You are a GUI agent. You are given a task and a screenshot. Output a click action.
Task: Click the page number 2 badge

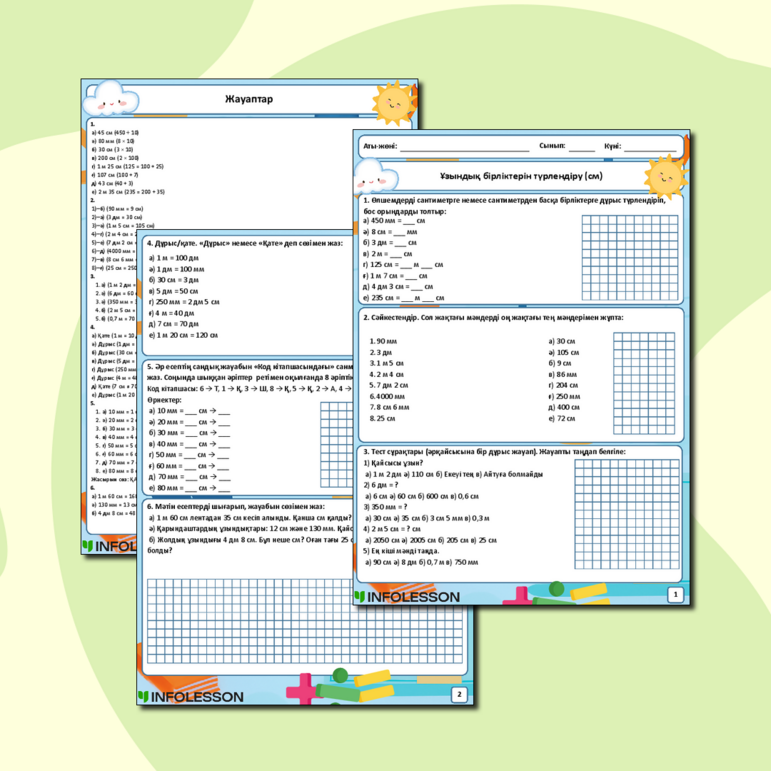point(457,693)
